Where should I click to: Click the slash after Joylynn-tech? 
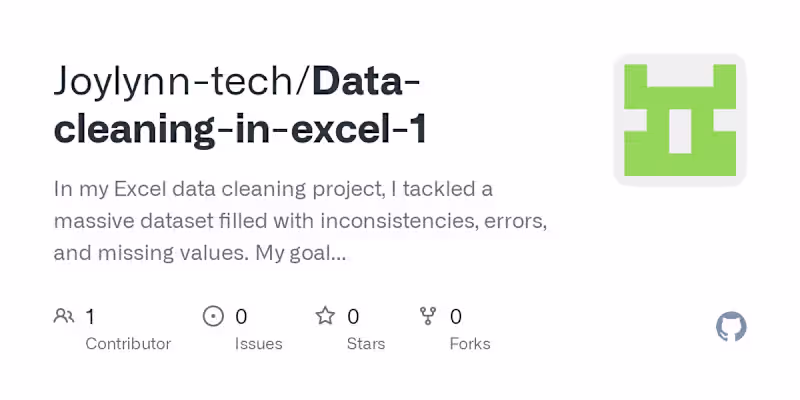coord(306,82)
